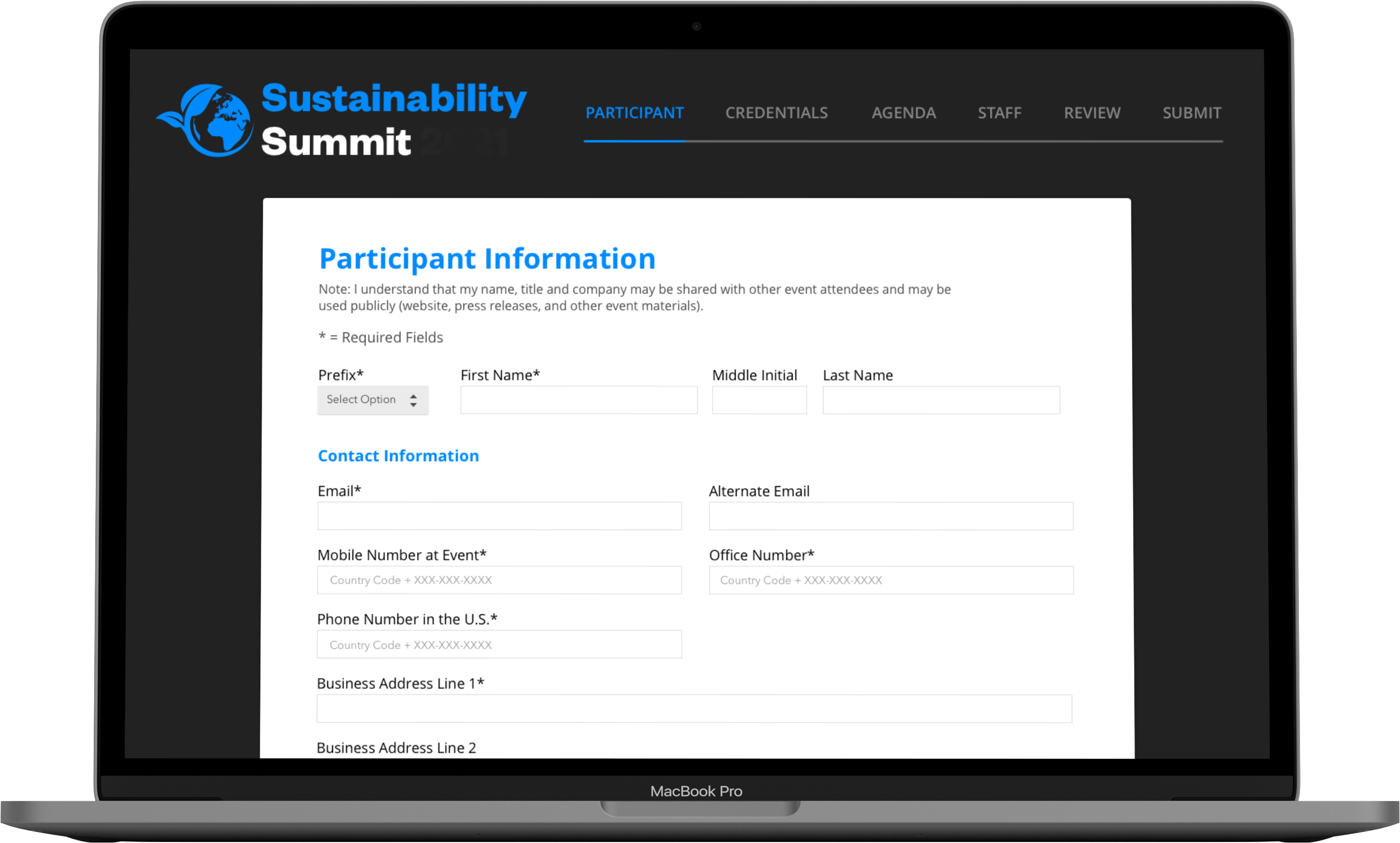
Task: Click the Prefix dropdown up-down arrows
Action: (413, 400)
